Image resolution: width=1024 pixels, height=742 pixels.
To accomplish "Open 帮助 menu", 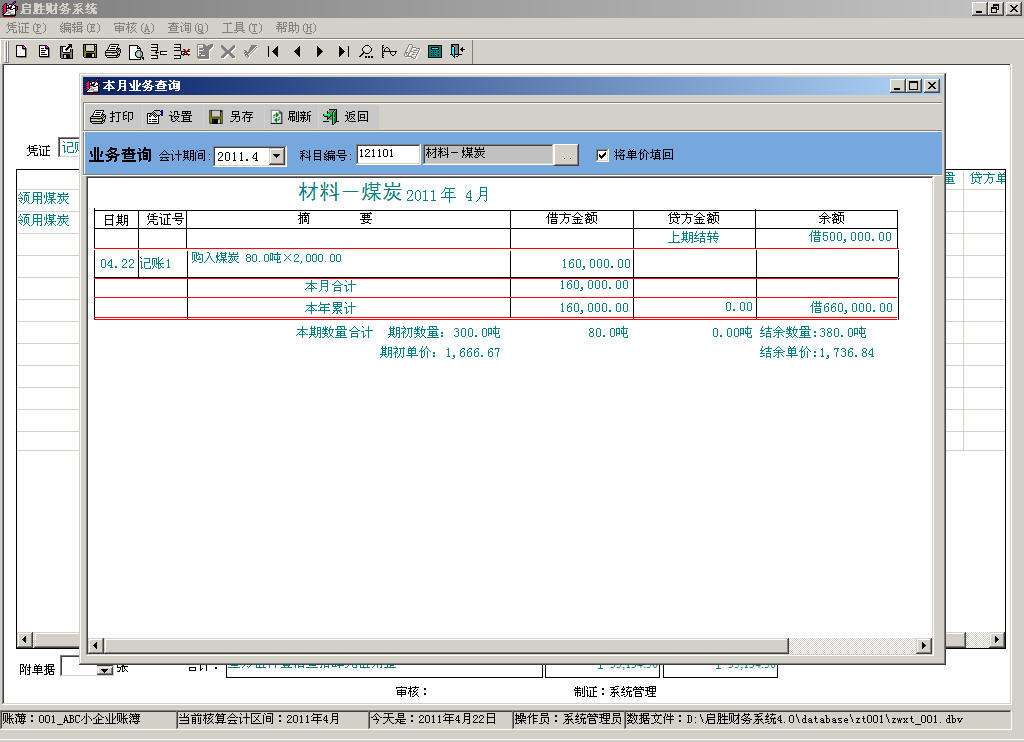I will pos(296,28).
